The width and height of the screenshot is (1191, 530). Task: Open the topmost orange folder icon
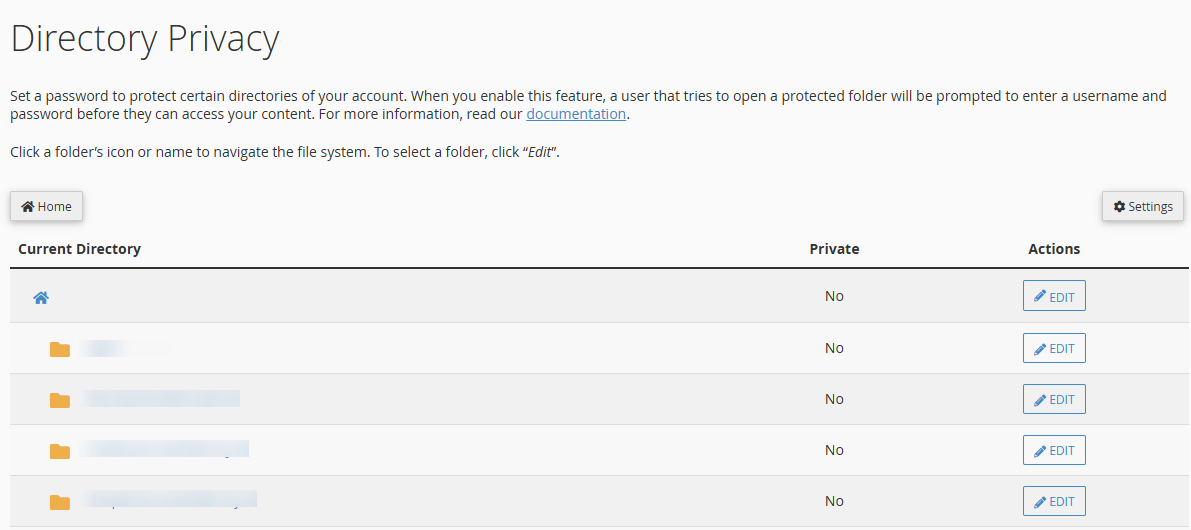(60, 349)
